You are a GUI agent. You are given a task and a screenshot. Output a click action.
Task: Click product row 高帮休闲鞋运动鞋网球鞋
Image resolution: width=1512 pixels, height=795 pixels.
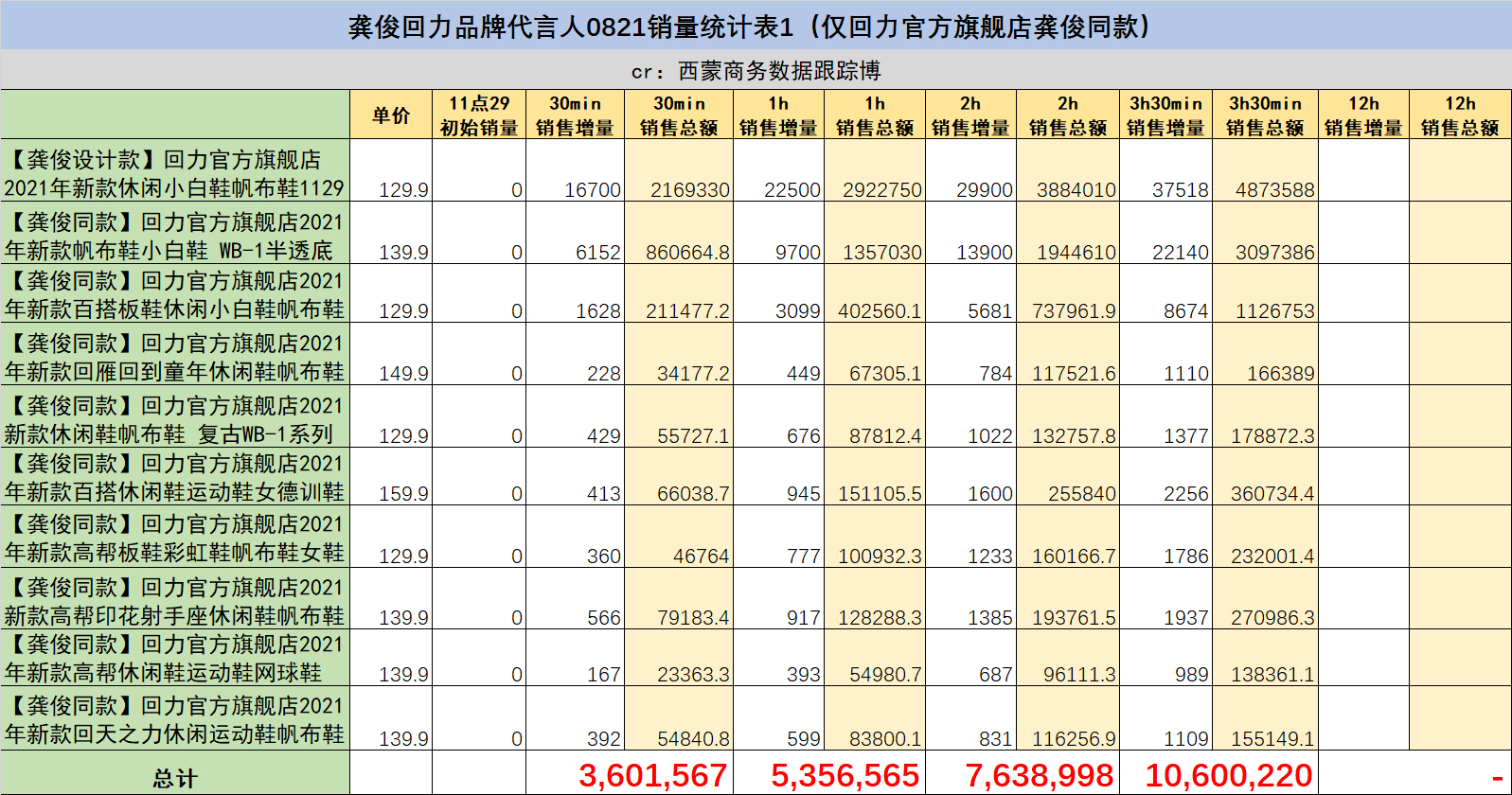coord(175,658)
